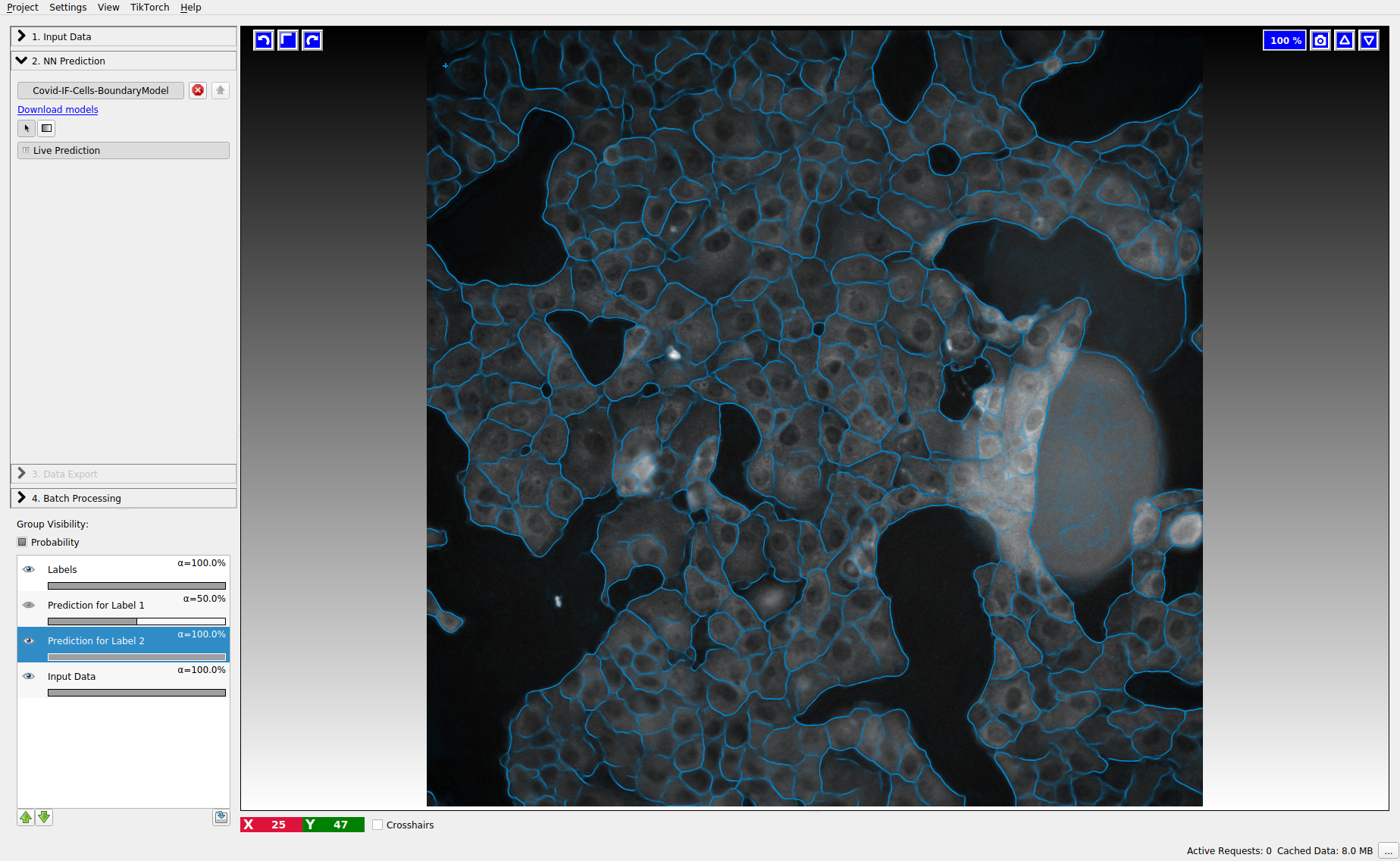This screenshot has width=1400, height=861.
Task: Toggle the Probability group visibility checkbox
Action: (x=23, y=542)
